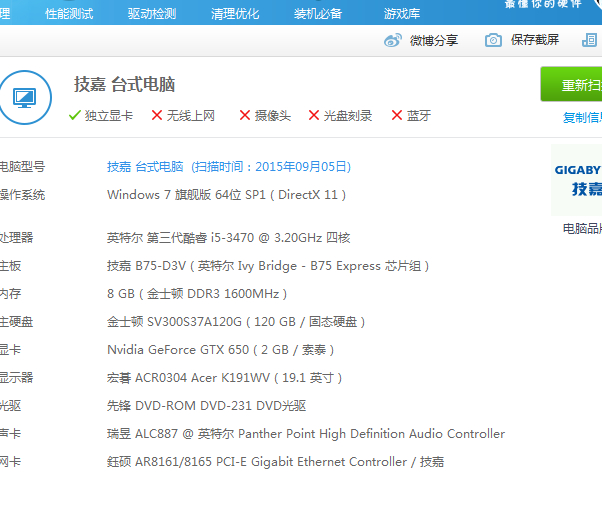Screen dimensions: 602x515
Task: Click the green check for 独立显卡
Action: (x=74, y=115)
